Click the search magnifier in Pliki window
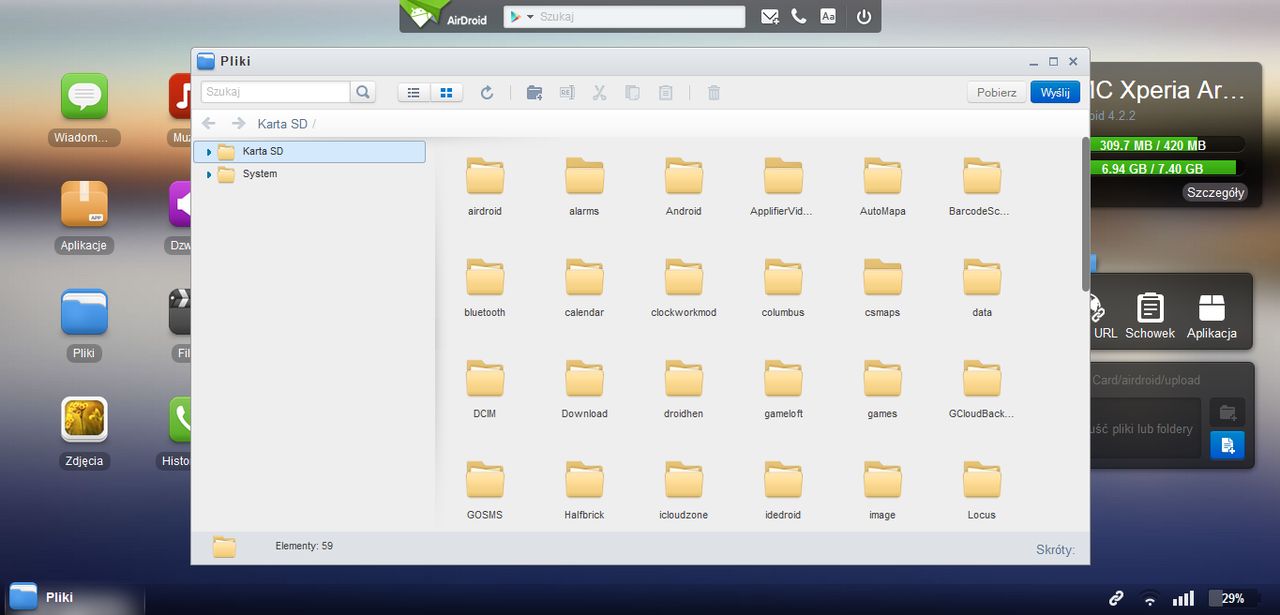The image size is (1280, 615). (x=363, y=92)
